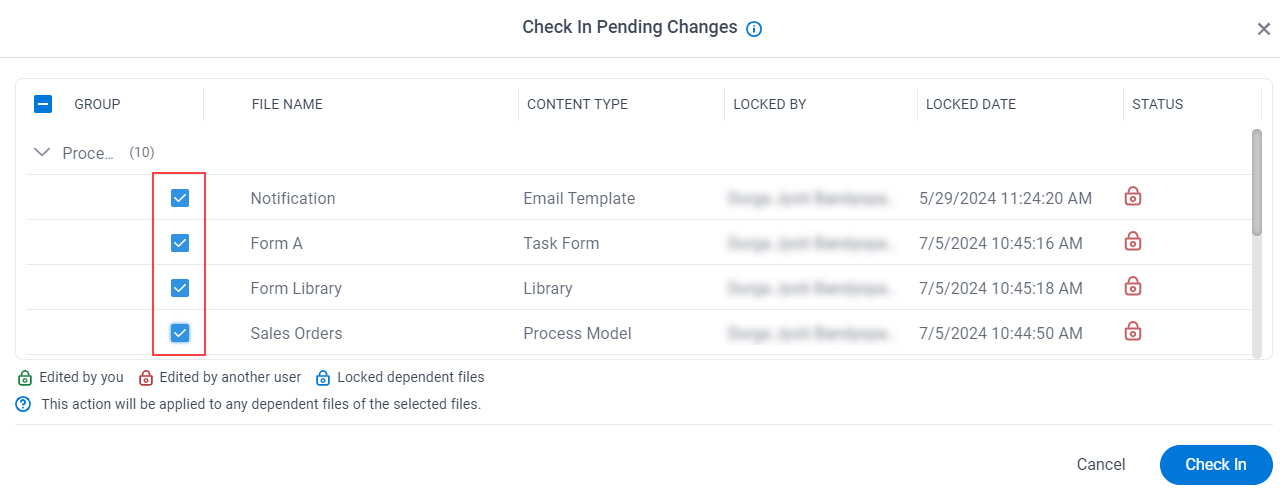Sort by the Locked Date column header
The height and width of the screenshot is (500, 1280).
tap(971, 104)
